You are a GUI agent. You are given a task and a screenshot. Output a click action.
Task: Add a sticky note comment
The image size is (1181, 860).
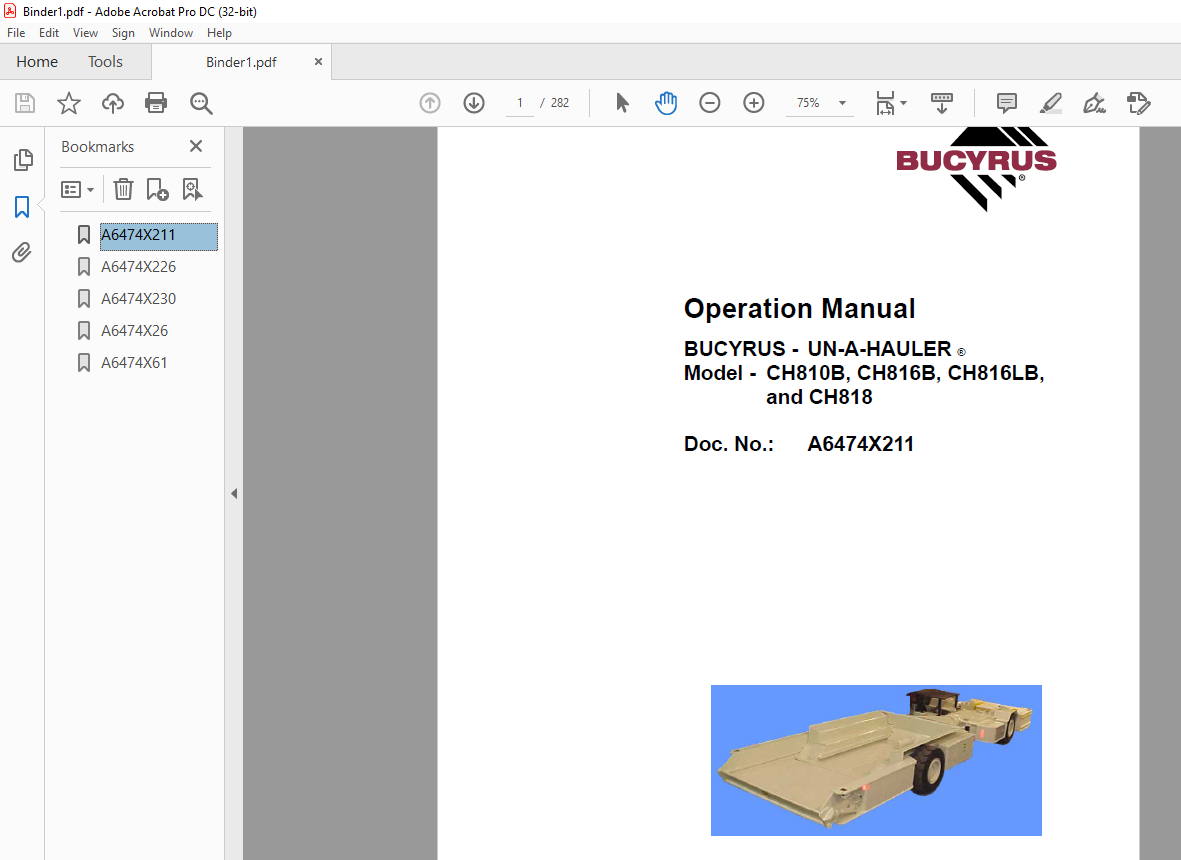1006,103
